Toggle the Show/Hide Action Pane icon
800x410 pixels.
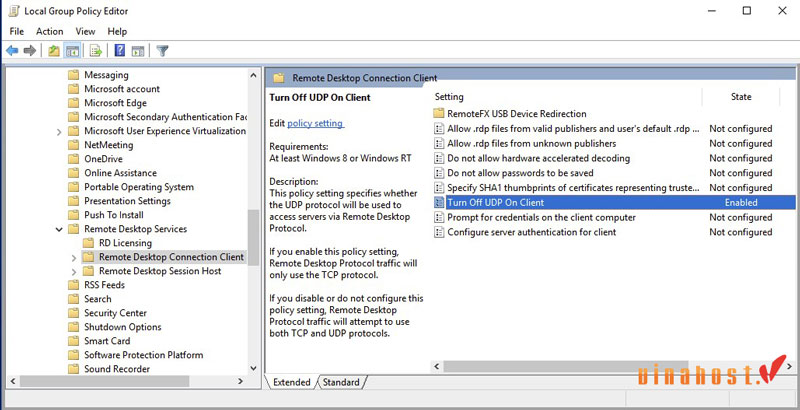137,50
